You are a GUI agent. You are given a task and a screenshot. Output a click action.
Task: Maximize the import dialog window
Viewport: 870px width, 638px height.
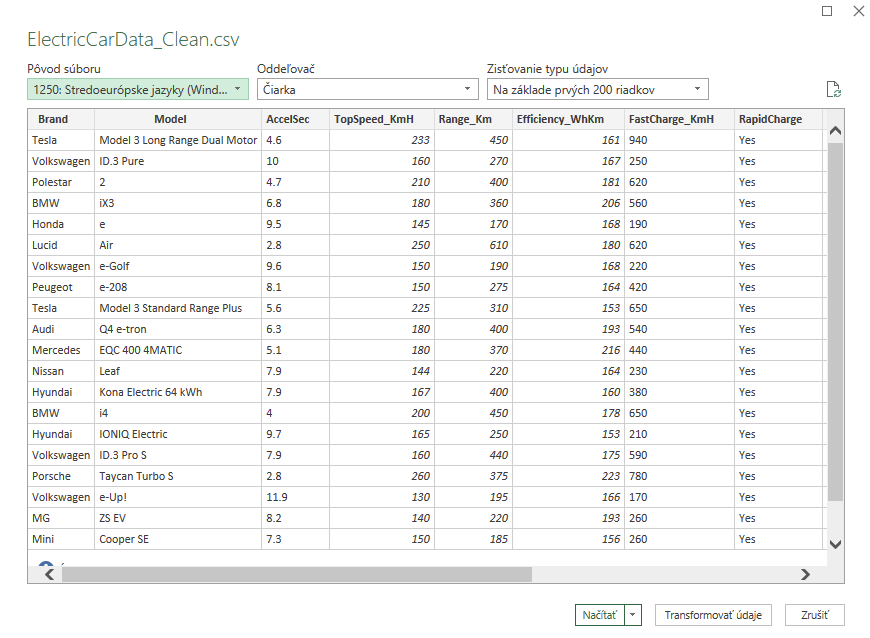tap(827, 11)
